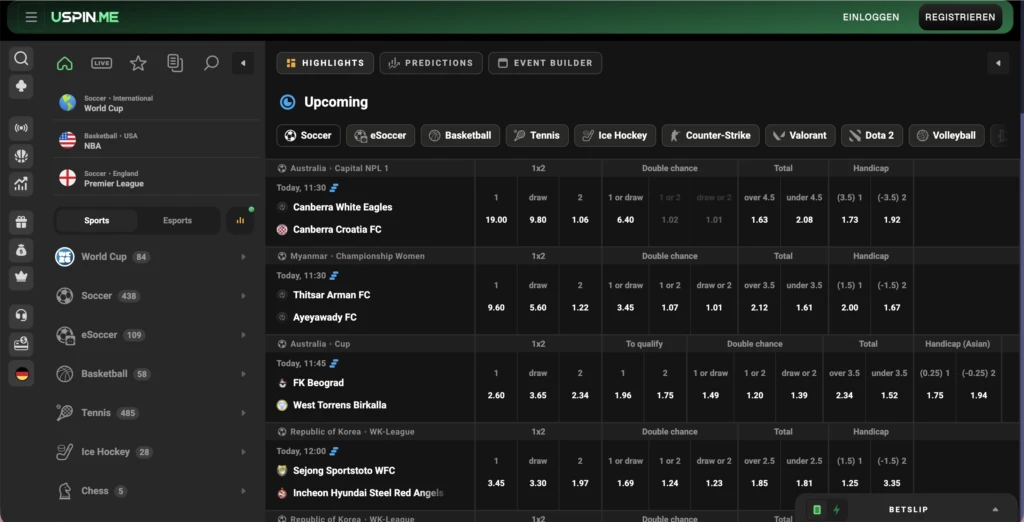Open Incheon Hyundai Steel Red Angels team
Viewport: 1024px width, 522px height.
tap(368, 493)
